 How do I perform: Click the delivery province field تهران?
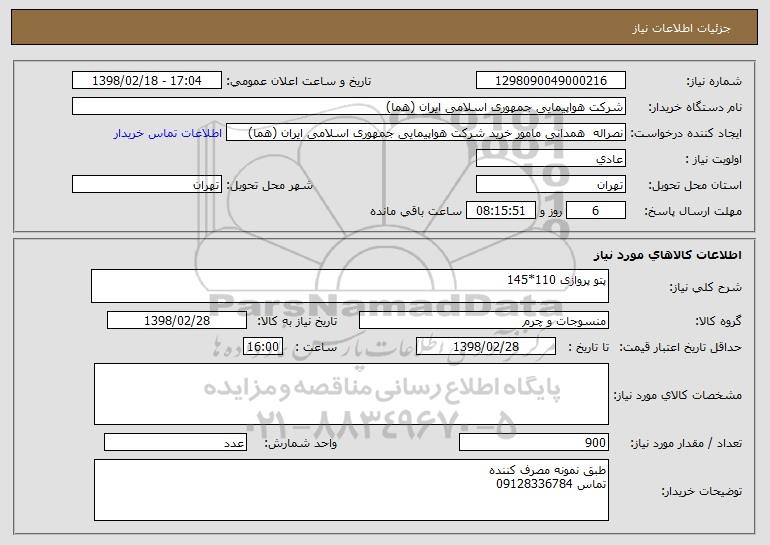click(550, 185)
